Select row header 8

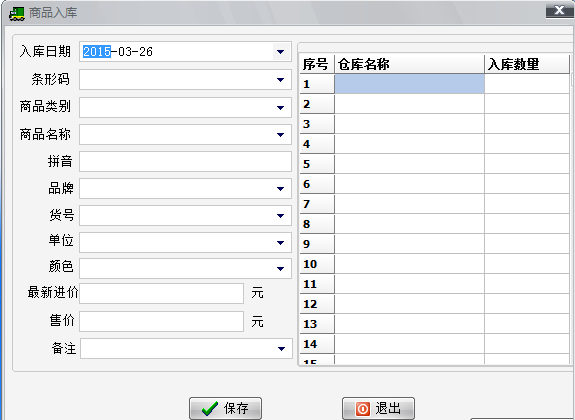click(317, 224)
